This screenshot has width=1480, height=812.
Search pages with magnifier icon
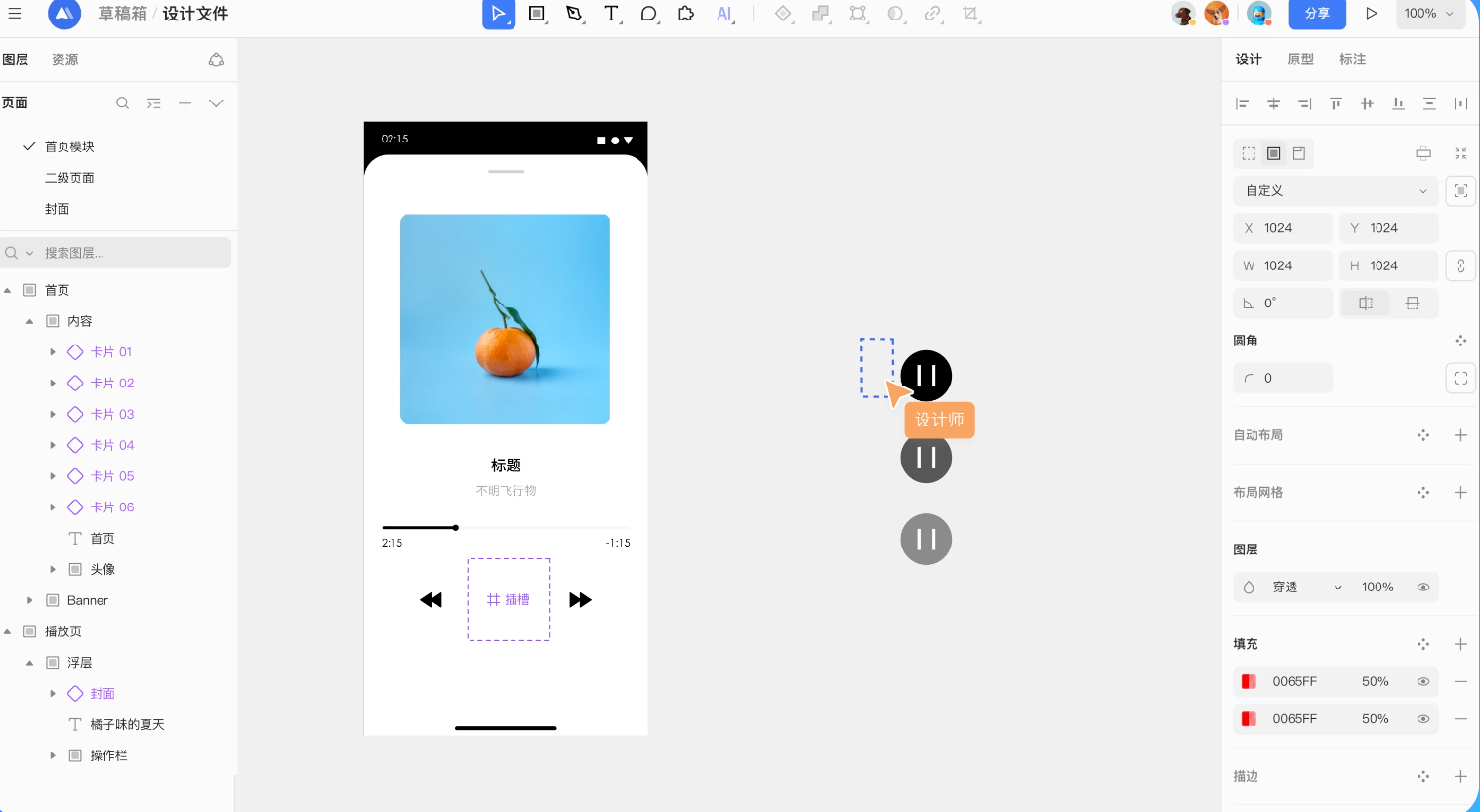pos(123,103)
